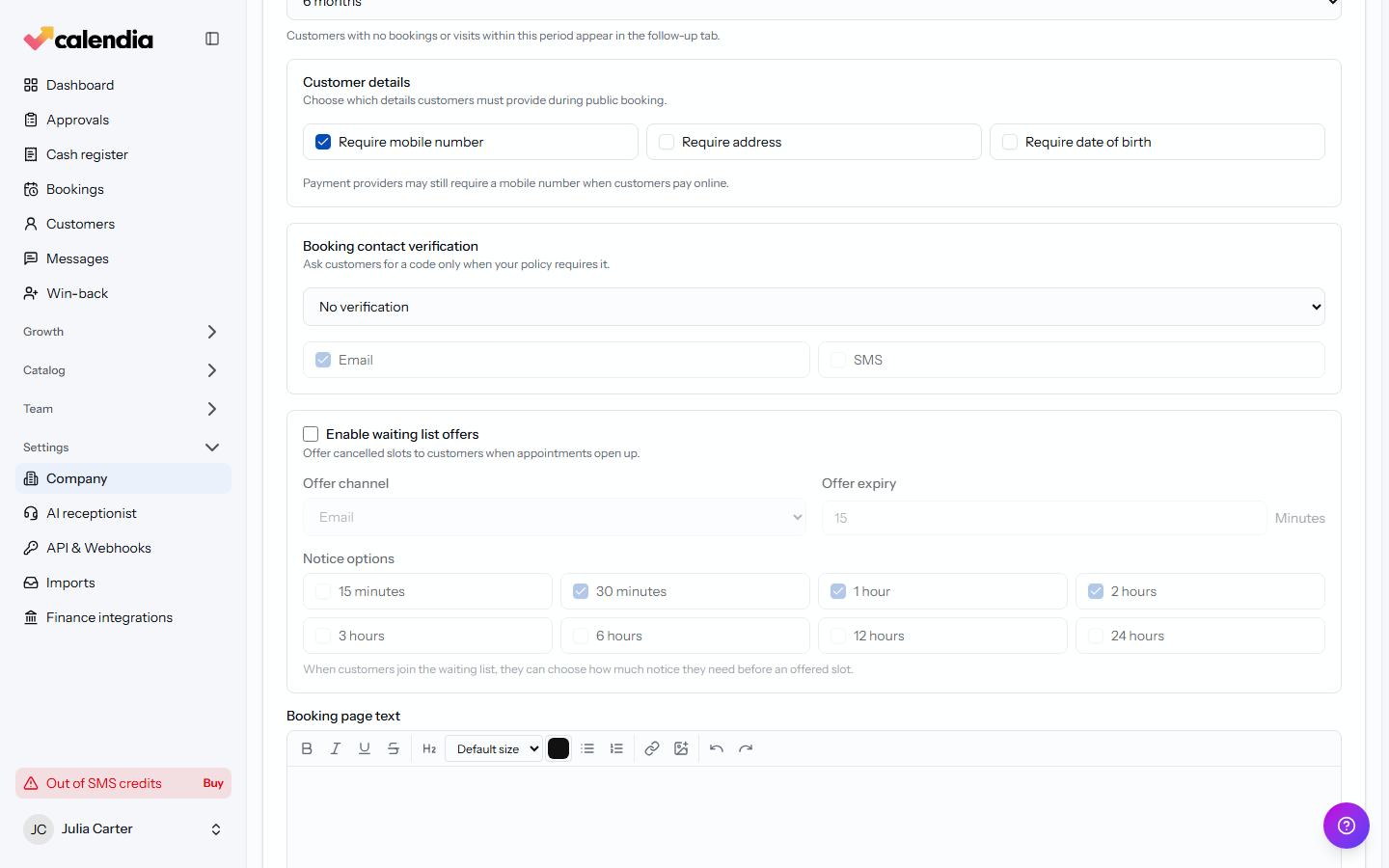This screenshot has width=1389, height=868.
Task: Toggle the SMS verification checkbox
Action: coord(838,360)
